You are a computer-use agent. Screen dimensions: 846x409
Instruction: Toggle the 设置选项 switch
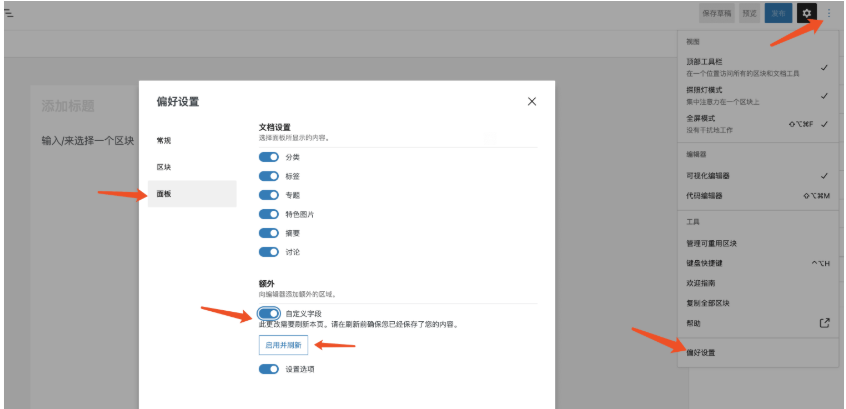269,369
